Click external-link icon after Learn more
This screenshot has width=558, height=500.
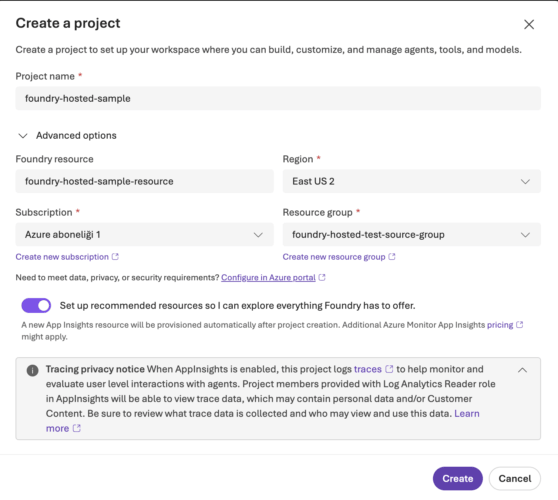77,428
